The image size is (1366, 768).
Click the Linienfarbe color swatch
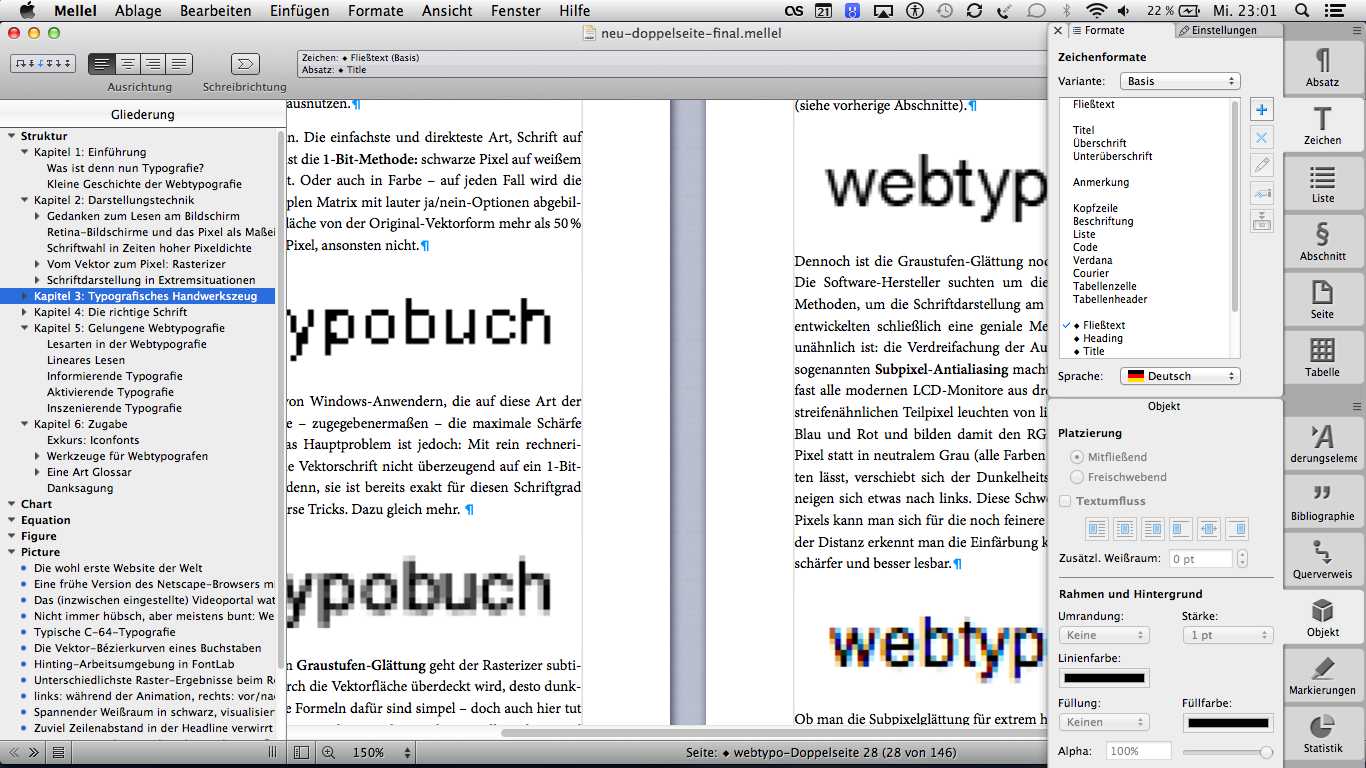[1104, 678]
